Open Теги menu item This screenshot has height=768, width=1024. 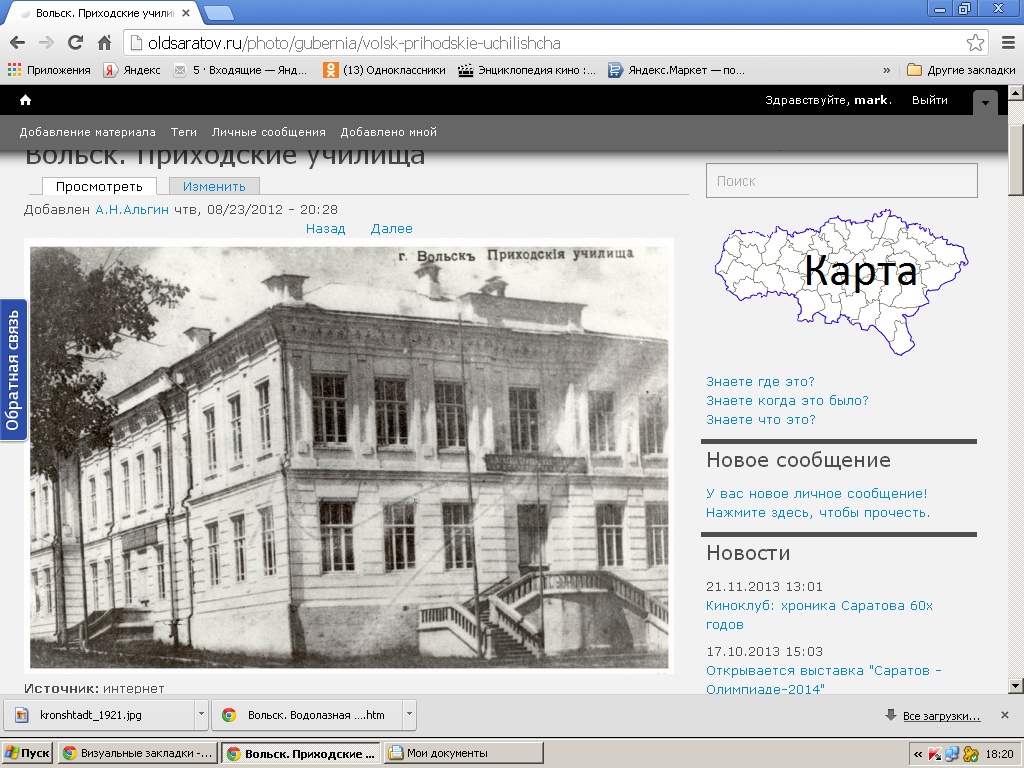click(183, 132)
